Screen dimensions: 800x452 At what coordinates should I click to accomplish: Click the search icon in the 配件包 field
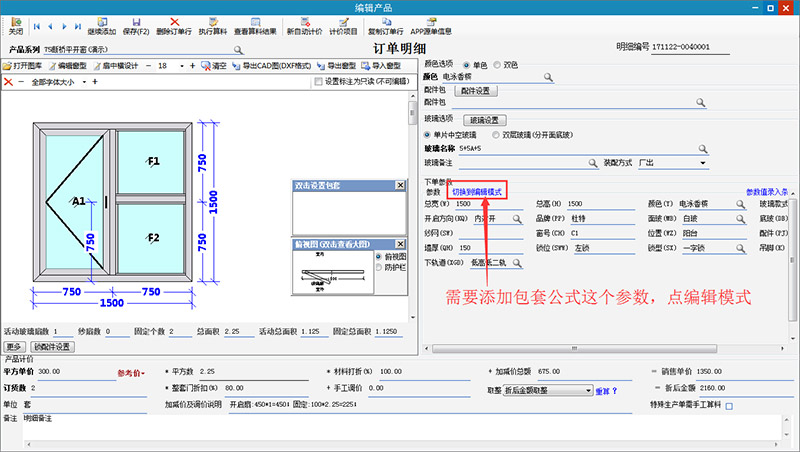pyautogui.click(x=701, y=103)
